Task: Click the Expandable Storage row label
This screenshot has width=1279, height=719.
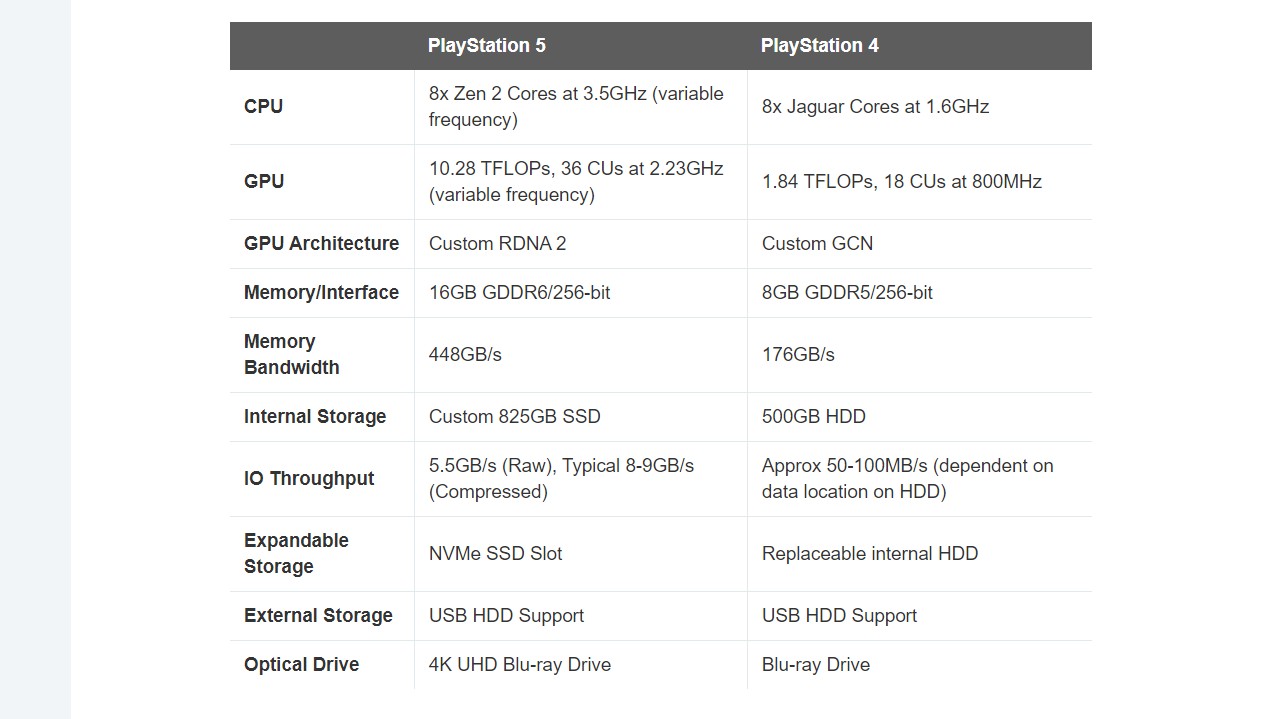Action: (296, 553)
